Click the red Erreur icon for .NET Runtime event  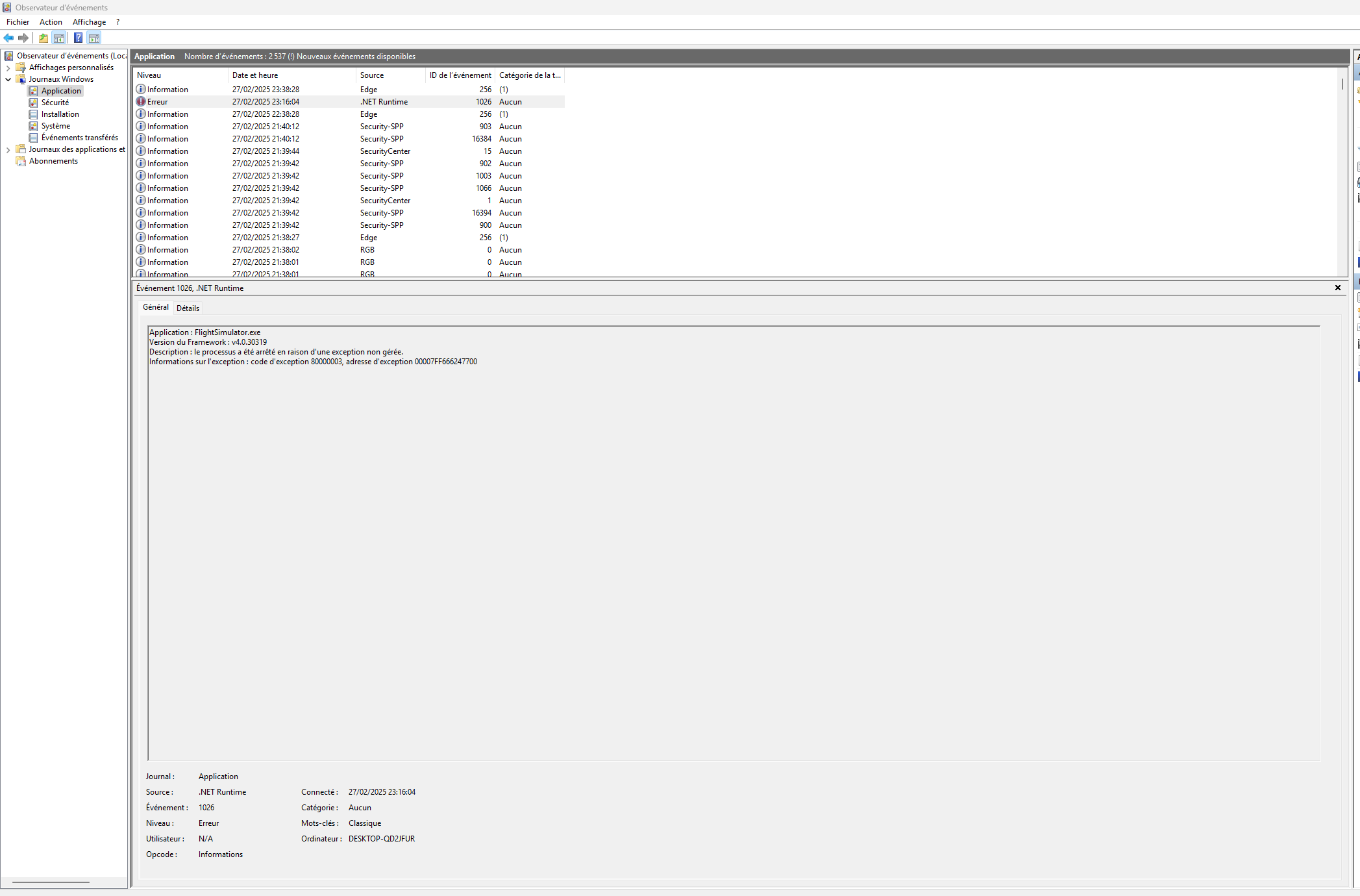click(x=141, y=102)
